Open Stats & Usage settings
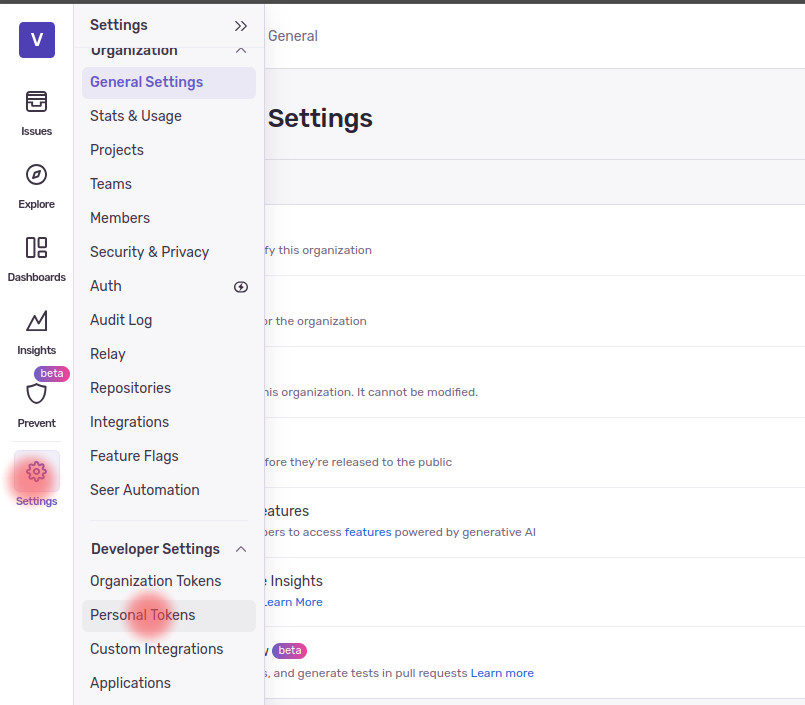Image resolution: width=805 pixels, height=705 pixels. pos(136,116)
